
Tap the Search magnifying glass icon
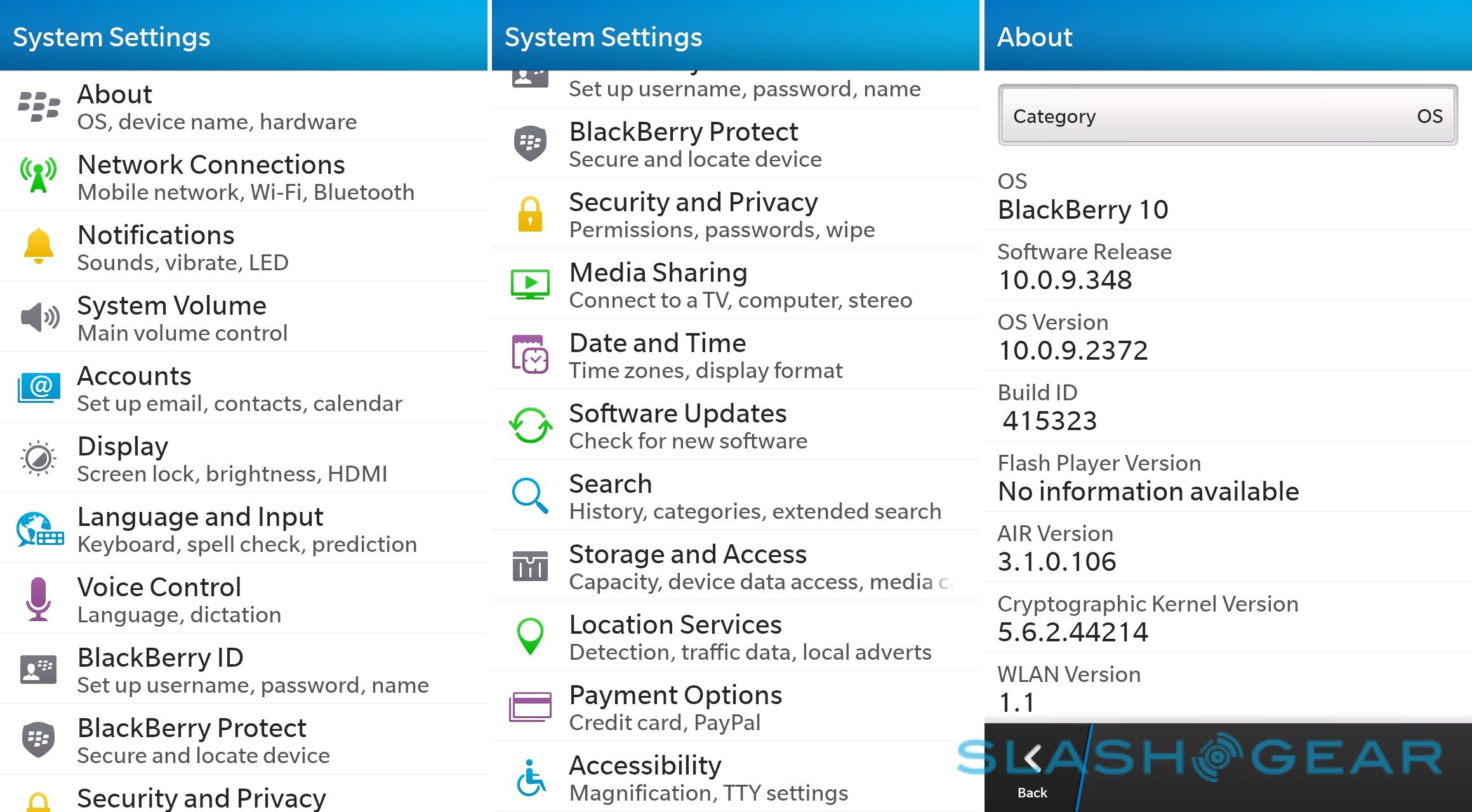530,496
